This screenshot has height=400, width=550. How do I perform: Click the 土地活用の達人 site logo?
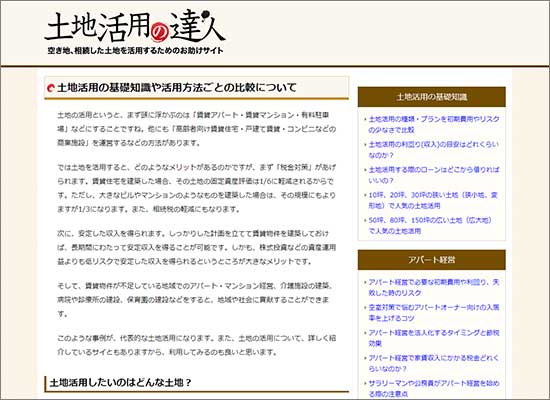tap(135, 27)
